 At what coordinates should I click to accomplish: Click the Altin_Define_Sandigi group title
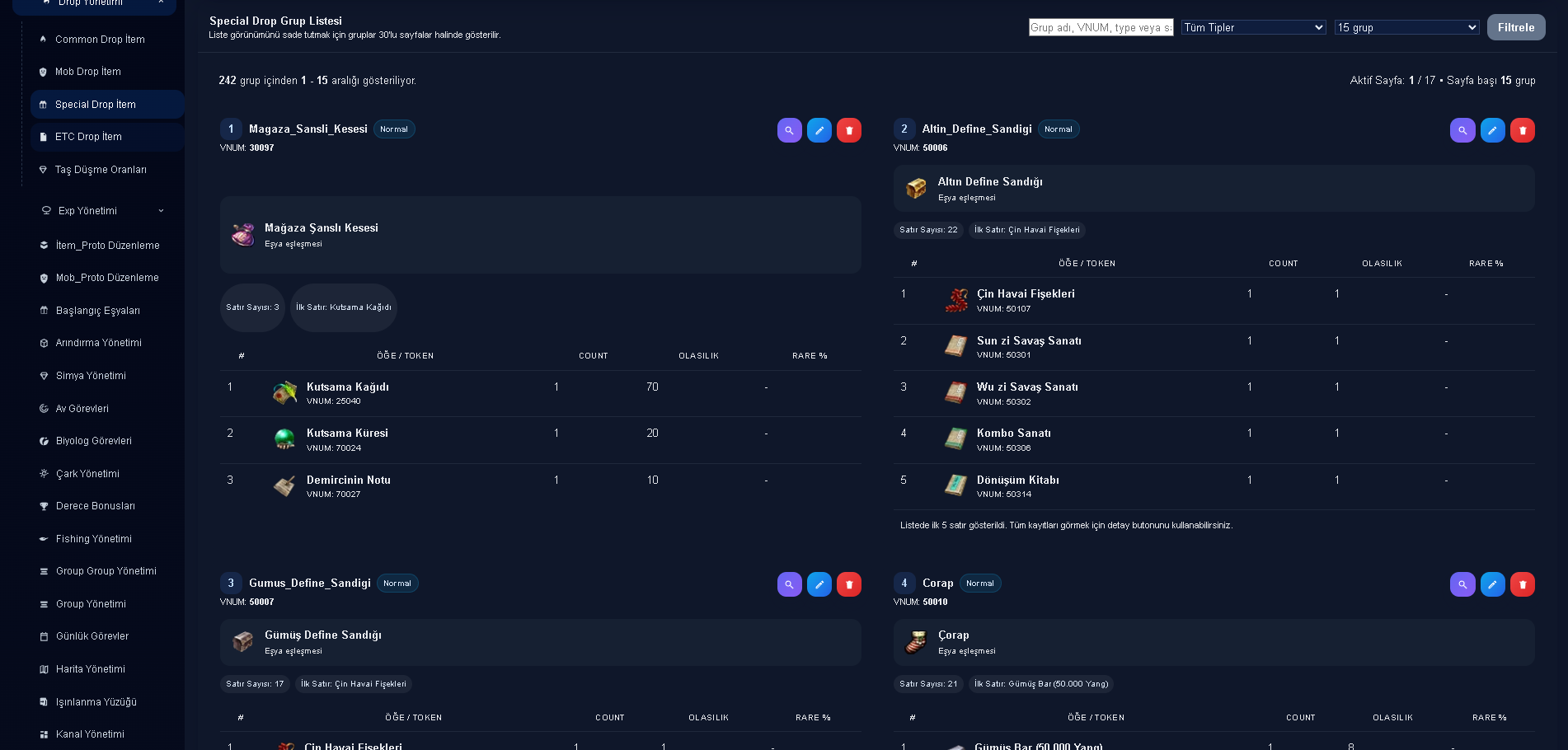(977, 129)
